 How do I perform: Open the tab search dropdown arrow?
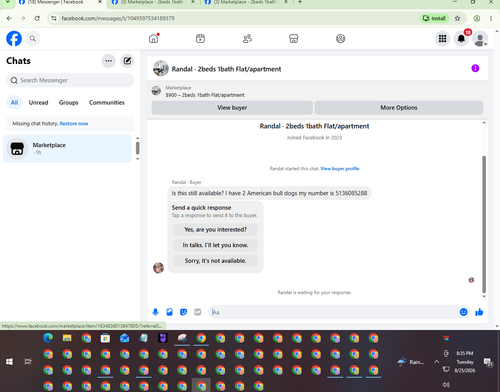7,2
